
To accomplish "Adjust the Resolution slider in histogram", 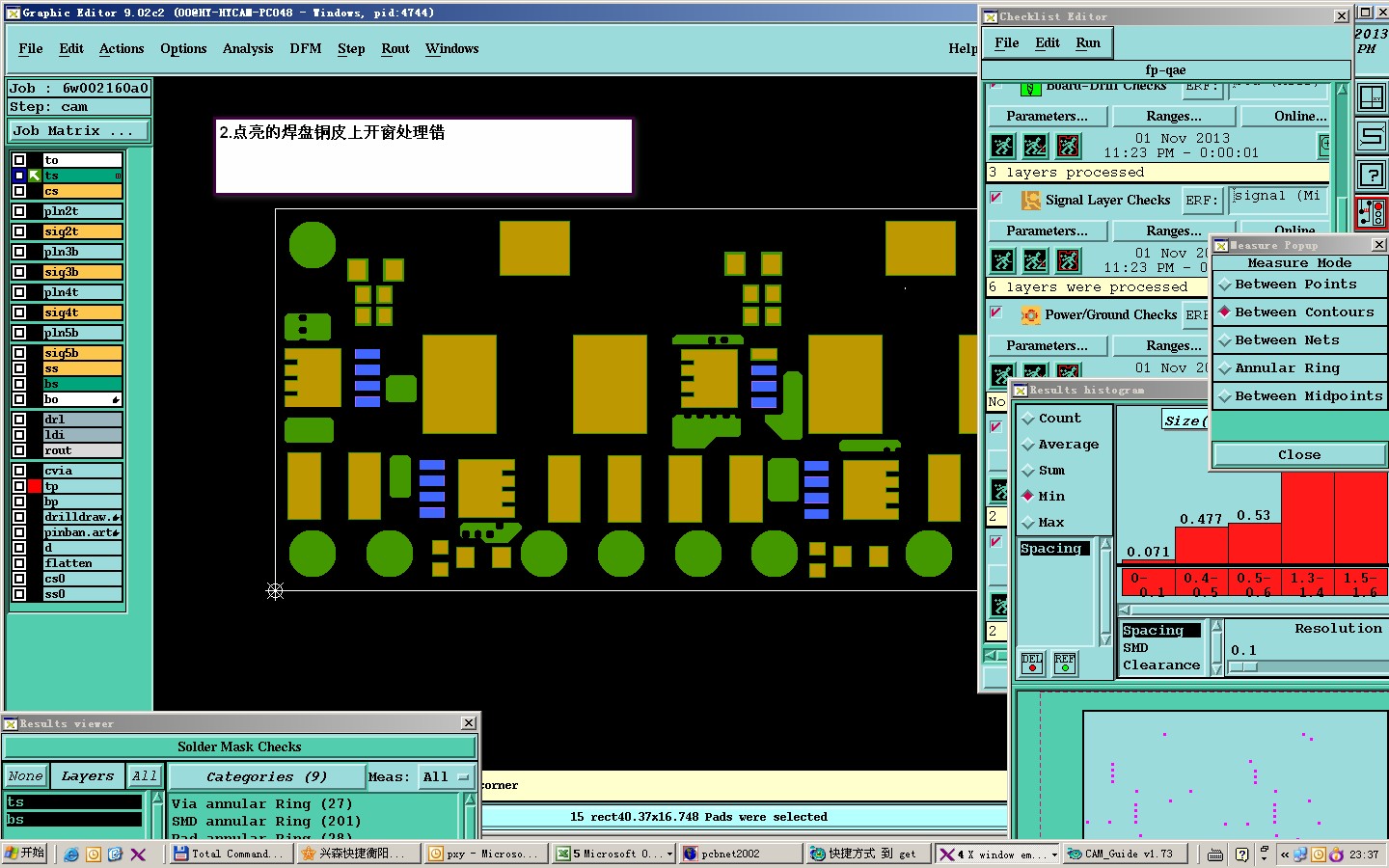I will [x=1244, y=666].
